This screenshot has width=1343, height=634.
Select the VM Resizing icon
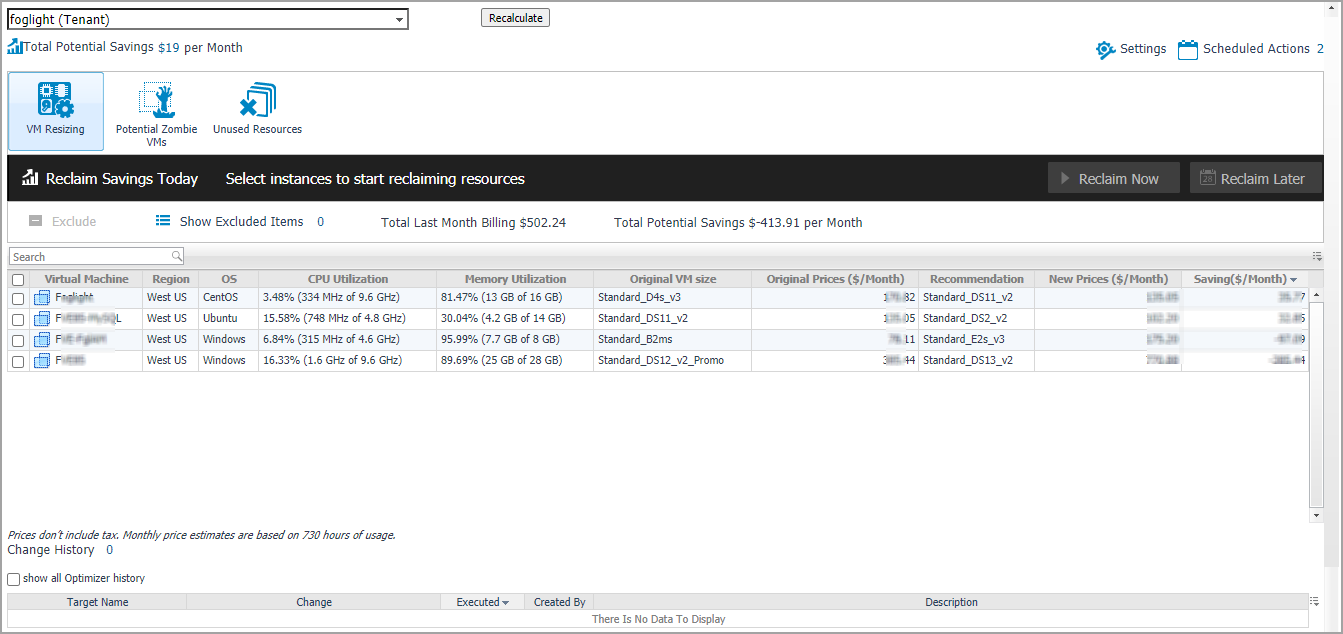pos(55,102)
